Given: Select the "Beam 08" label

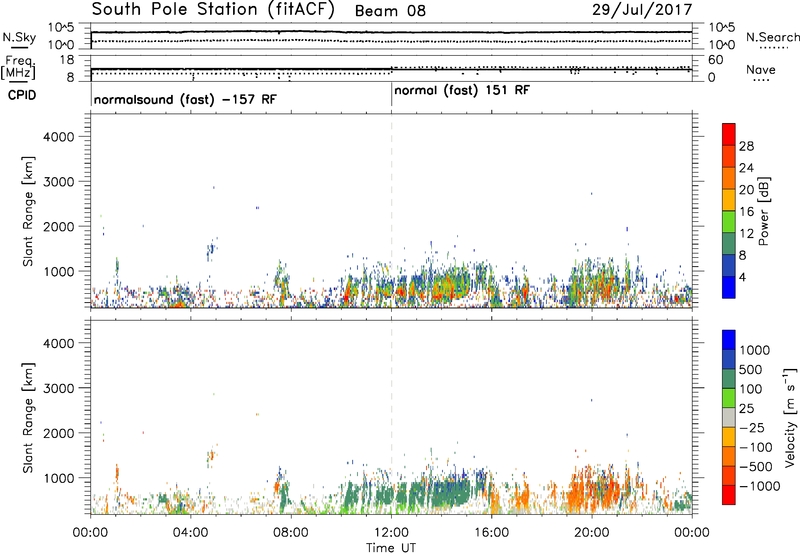Looking at the screenshot, I should [390, 11].
